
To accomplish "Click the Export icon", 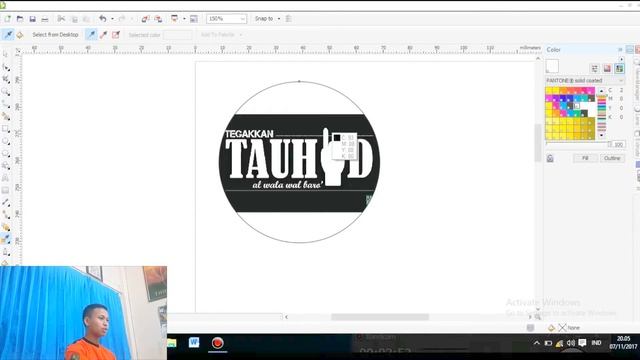I will [x=158, y=19].
